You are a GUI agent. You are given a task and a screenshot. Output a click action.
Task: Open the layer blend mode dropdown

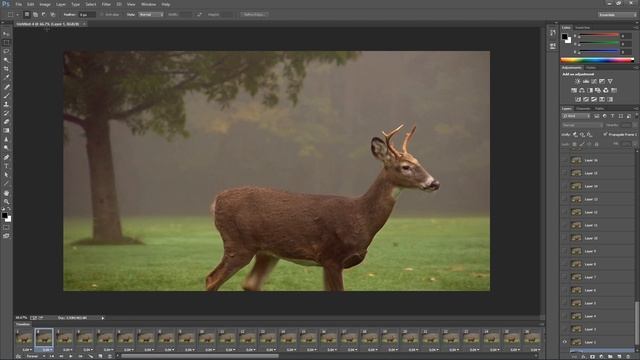[582, 125]
